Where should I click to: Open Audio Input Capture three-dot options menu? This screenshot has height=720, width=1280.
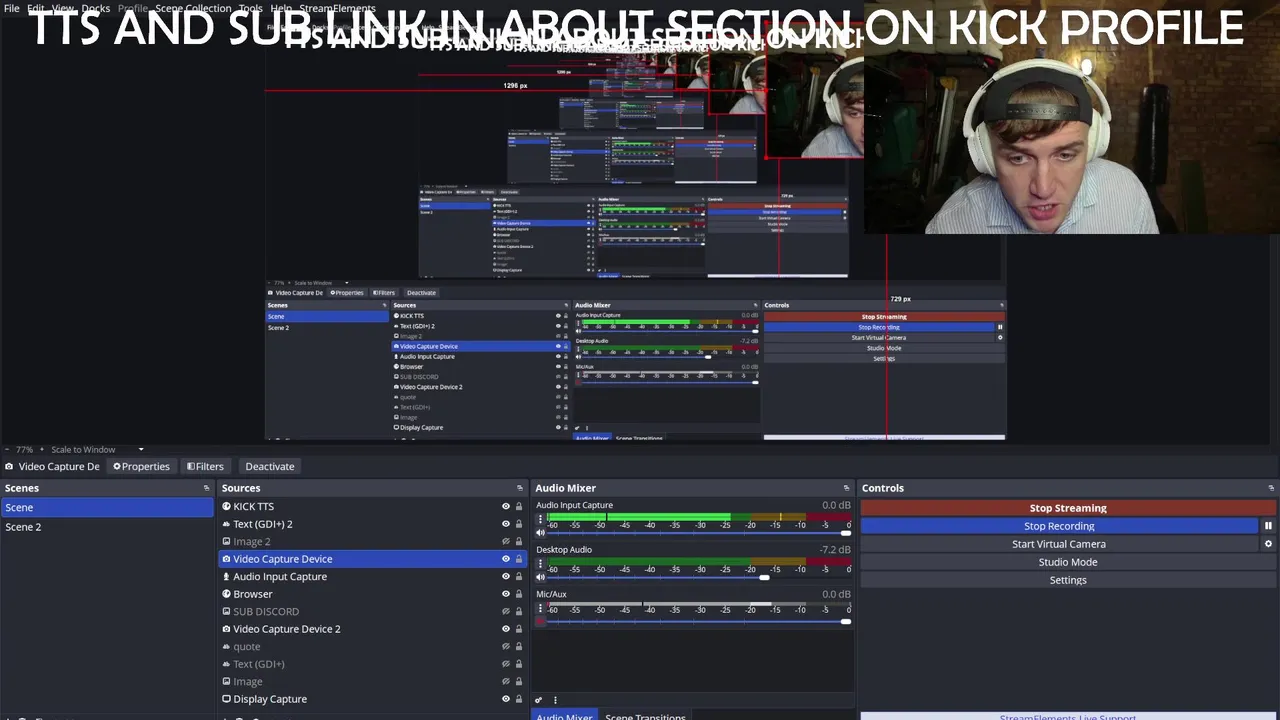(x=540, y=520)
